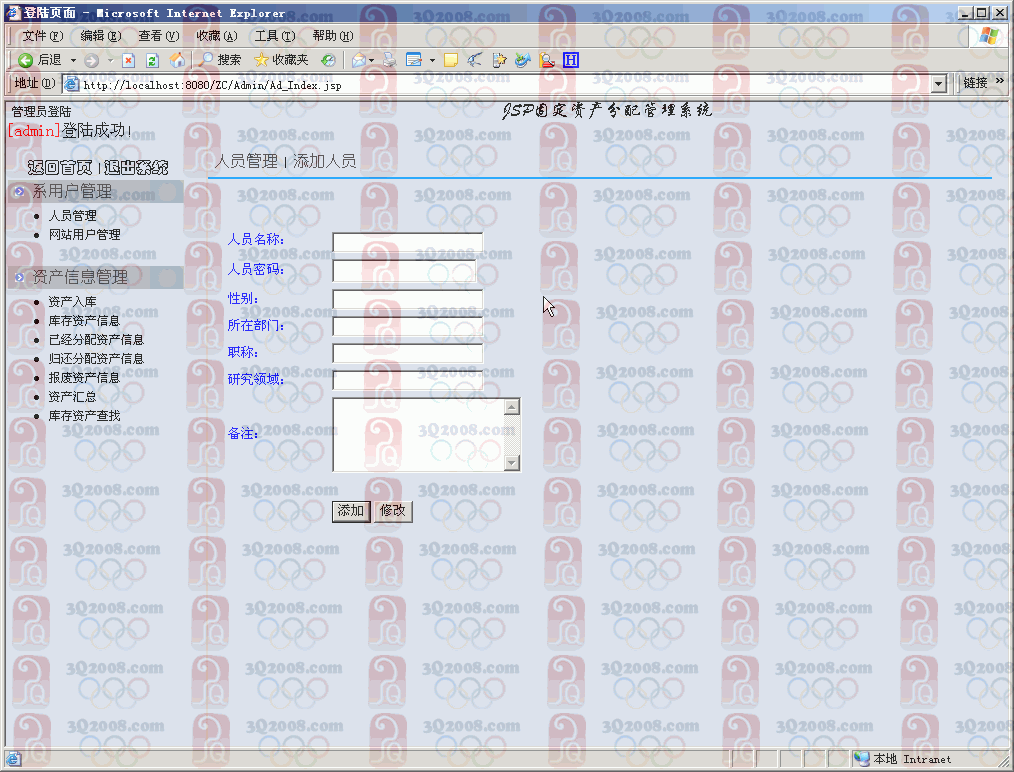Open the 归还分配资产信息 sidebar link
Screen dimensions: 1014x772
[96, 358]
